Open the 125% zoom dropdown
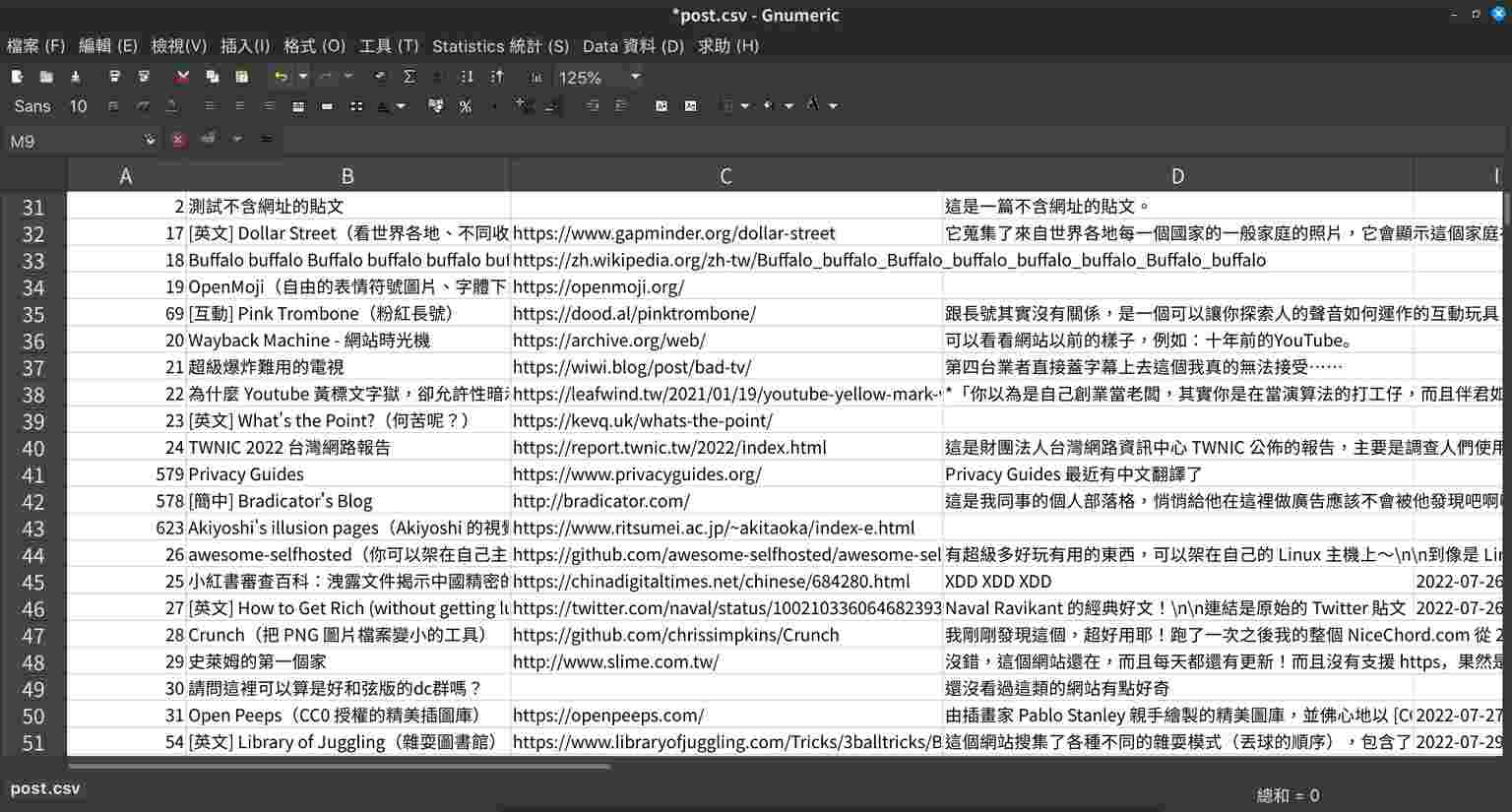The height and width of the screenshot is (812, 1512). point(636,77)
